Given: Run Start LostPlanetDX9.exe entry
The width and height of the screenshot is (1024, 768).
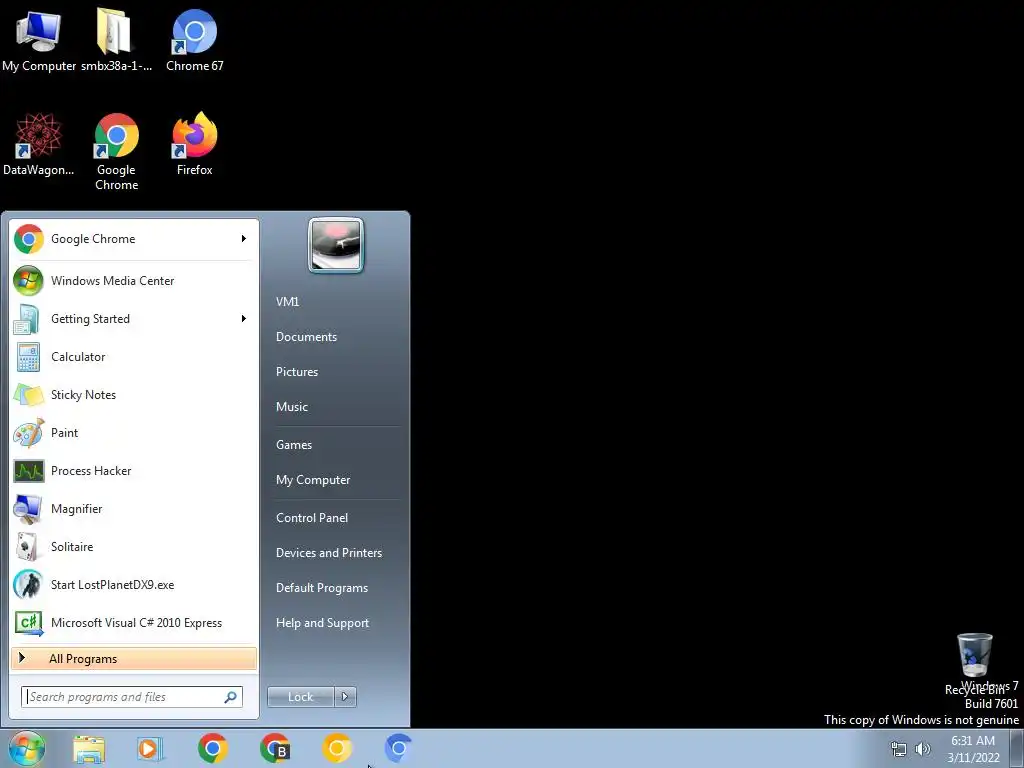Looking at the screenshot, I should tap(134, 584).
